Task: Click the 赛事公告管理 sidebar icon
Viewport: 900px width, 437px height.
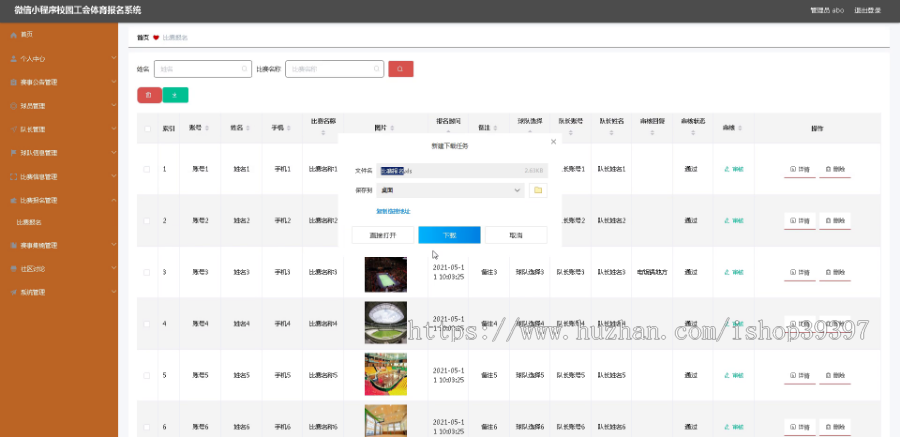Action: 14,82
